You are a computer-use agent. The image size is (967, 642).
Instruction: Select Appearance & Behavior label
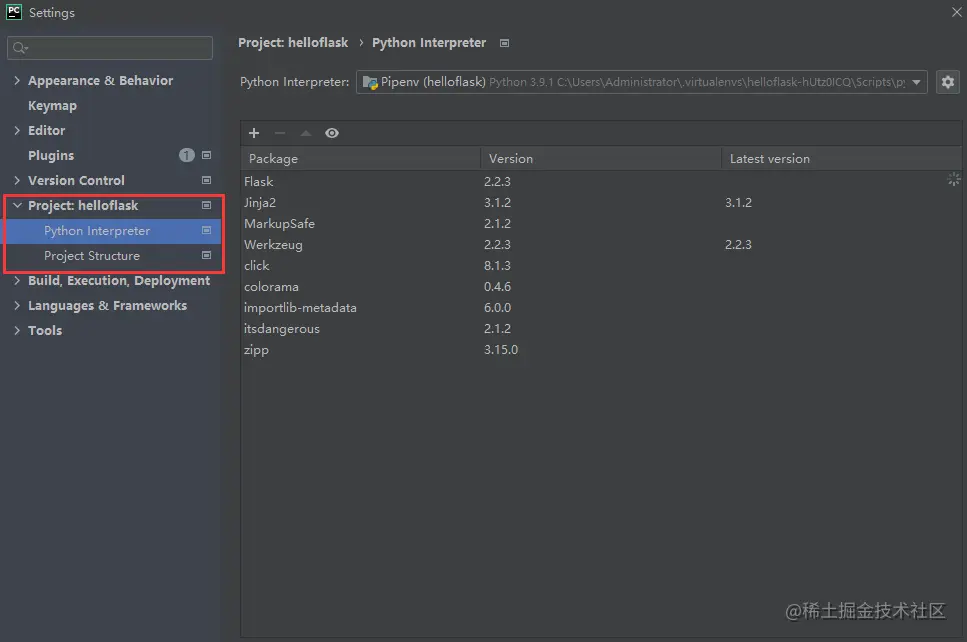pyautogui.click(x=101, y=80)
